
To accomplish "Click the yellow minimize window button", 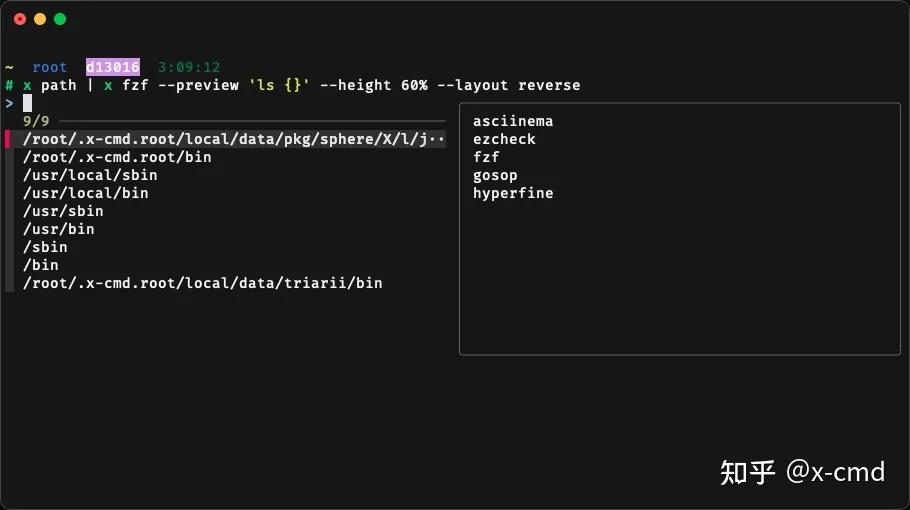I will coord(40,19).
